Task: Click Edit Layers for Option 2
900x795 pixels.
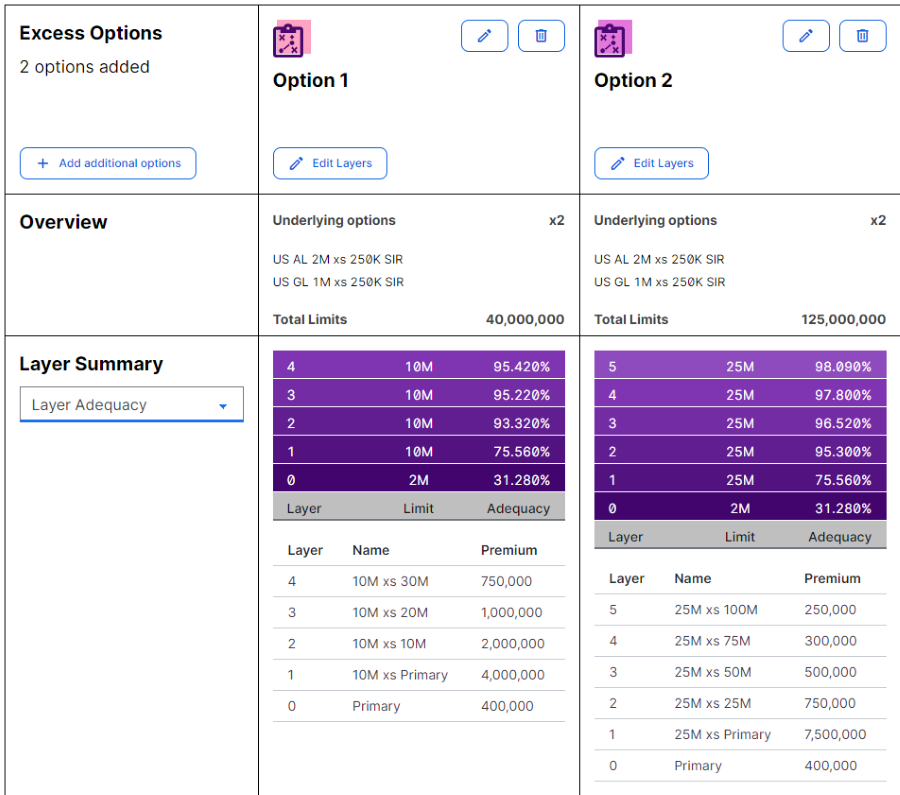Action: tap(651, 163)
